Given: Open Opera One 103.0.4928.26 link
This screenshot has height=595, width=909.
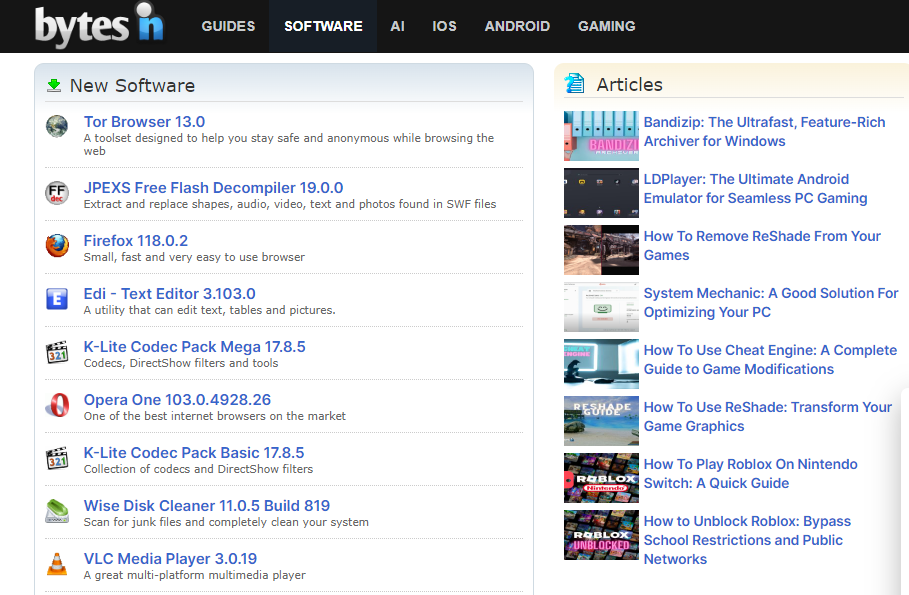Looking at the screenshot, I should (x=177, y=400).
